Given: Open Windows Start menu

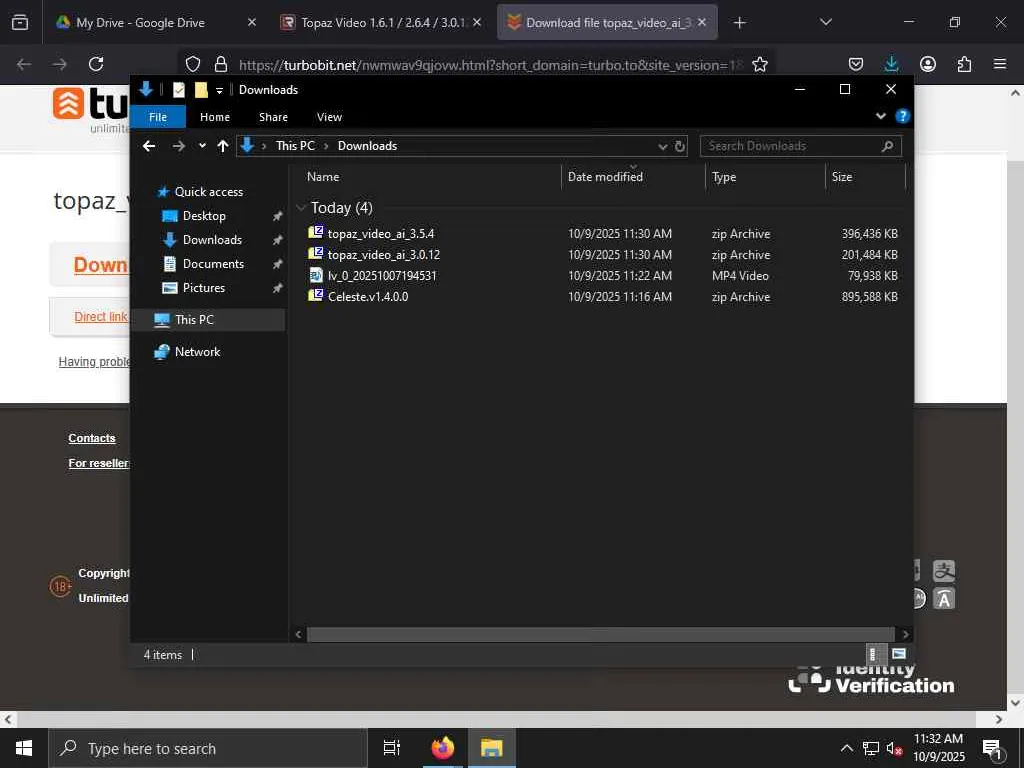Looking at the screenshot, I should (x=24, y=748).
